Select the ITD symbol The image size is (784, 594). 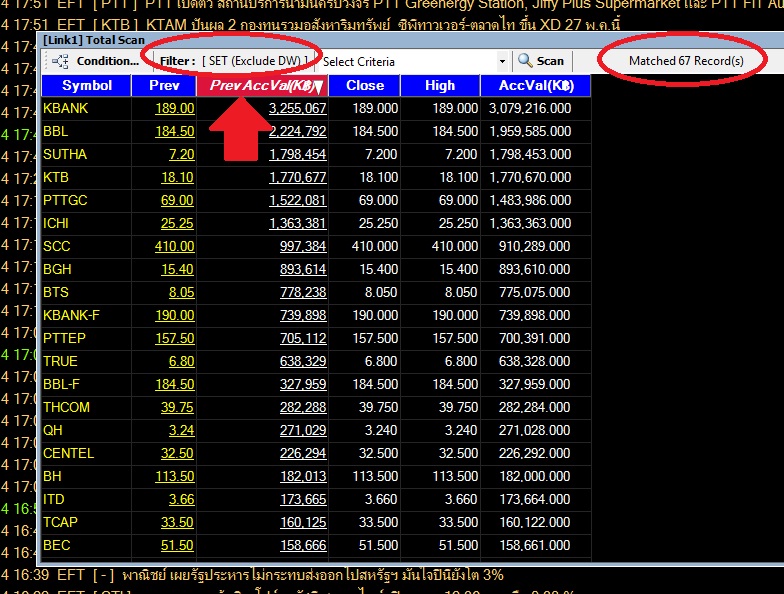(x=54, y=500)
